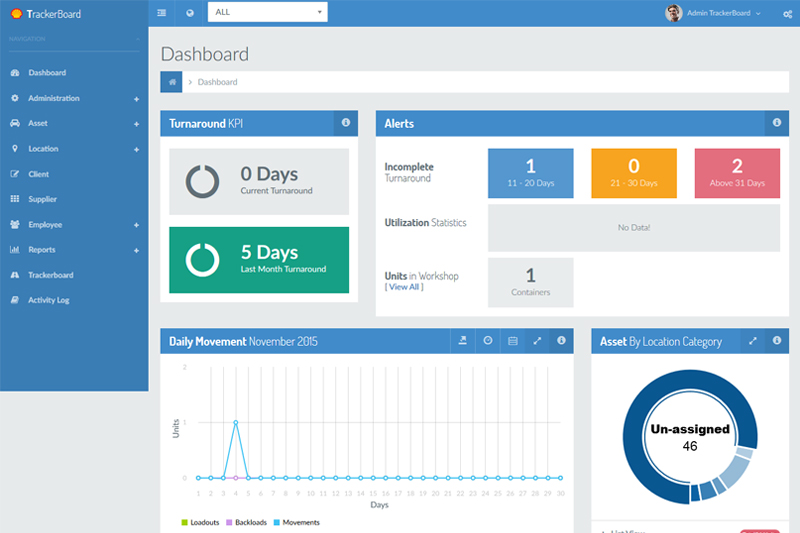Click the clock icon in Daily Movement header
Screen dimensions: 800x533
pyautogui.click(x=487, y=341)
